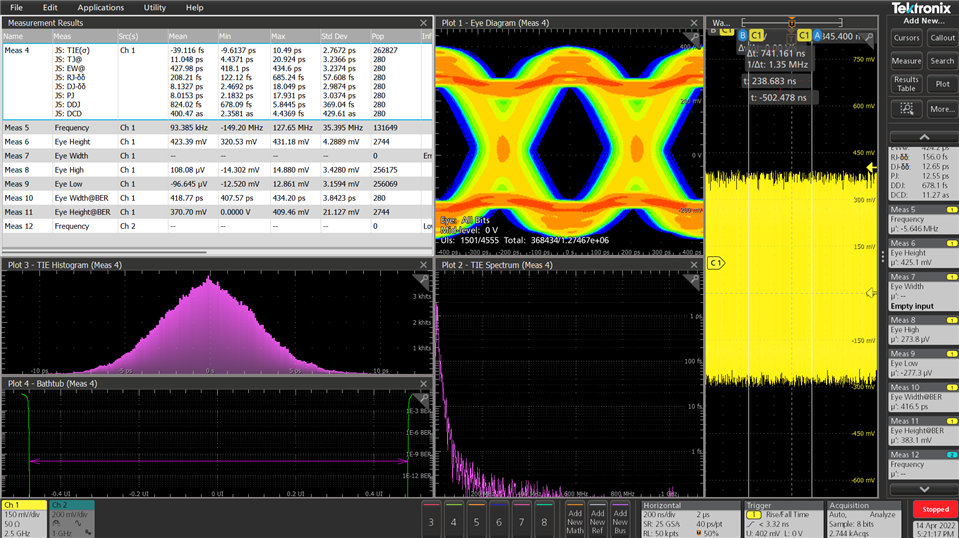Turn on channel 6
This screenshot has height=538, width=959.
click(x=499, y=518)
